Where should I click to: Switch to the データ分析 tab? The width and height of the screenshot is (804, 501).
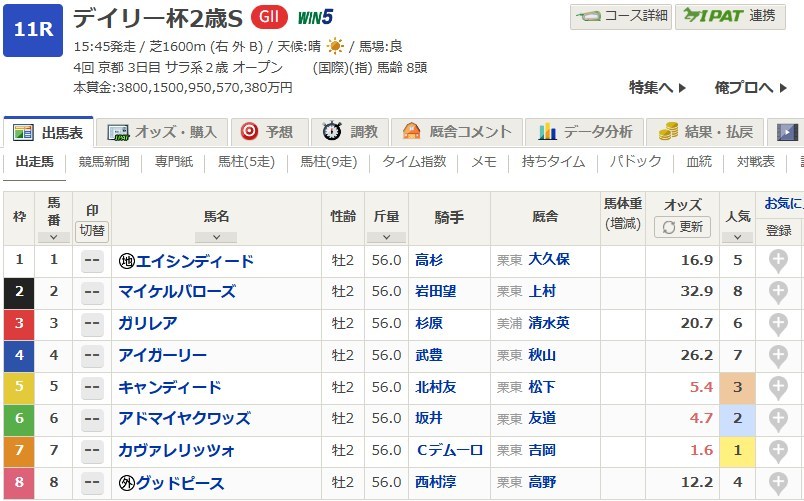pyautogui.click(x=585, y=131)
